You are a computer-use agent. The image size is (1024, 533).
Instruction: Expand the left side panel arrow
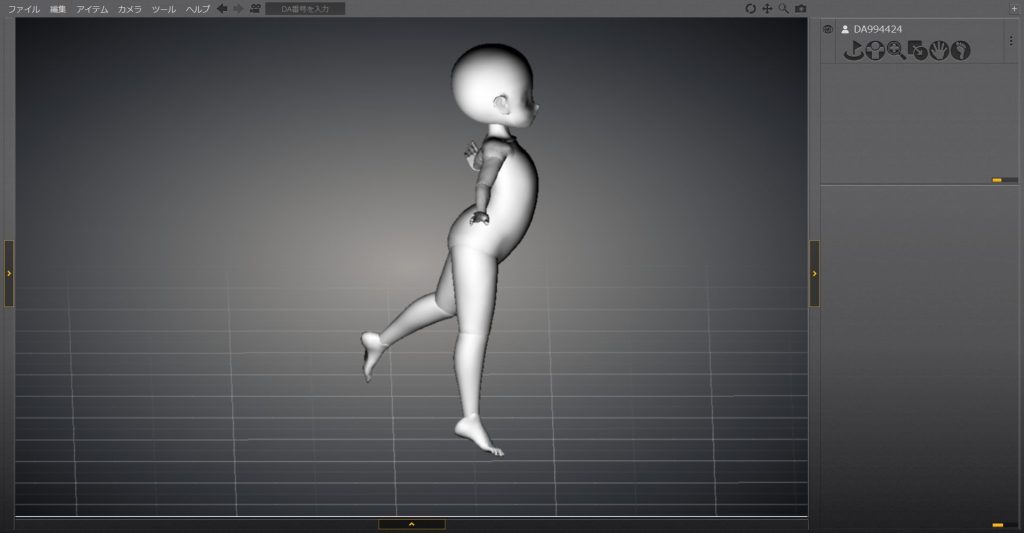(x=9, y=273)
